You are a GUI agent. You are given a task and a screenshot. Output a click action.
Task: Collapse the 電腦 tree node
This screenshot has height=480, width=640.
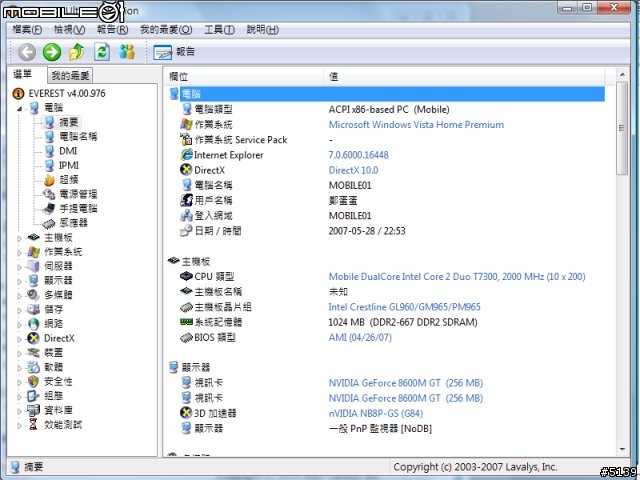click(x=20, y=109)
